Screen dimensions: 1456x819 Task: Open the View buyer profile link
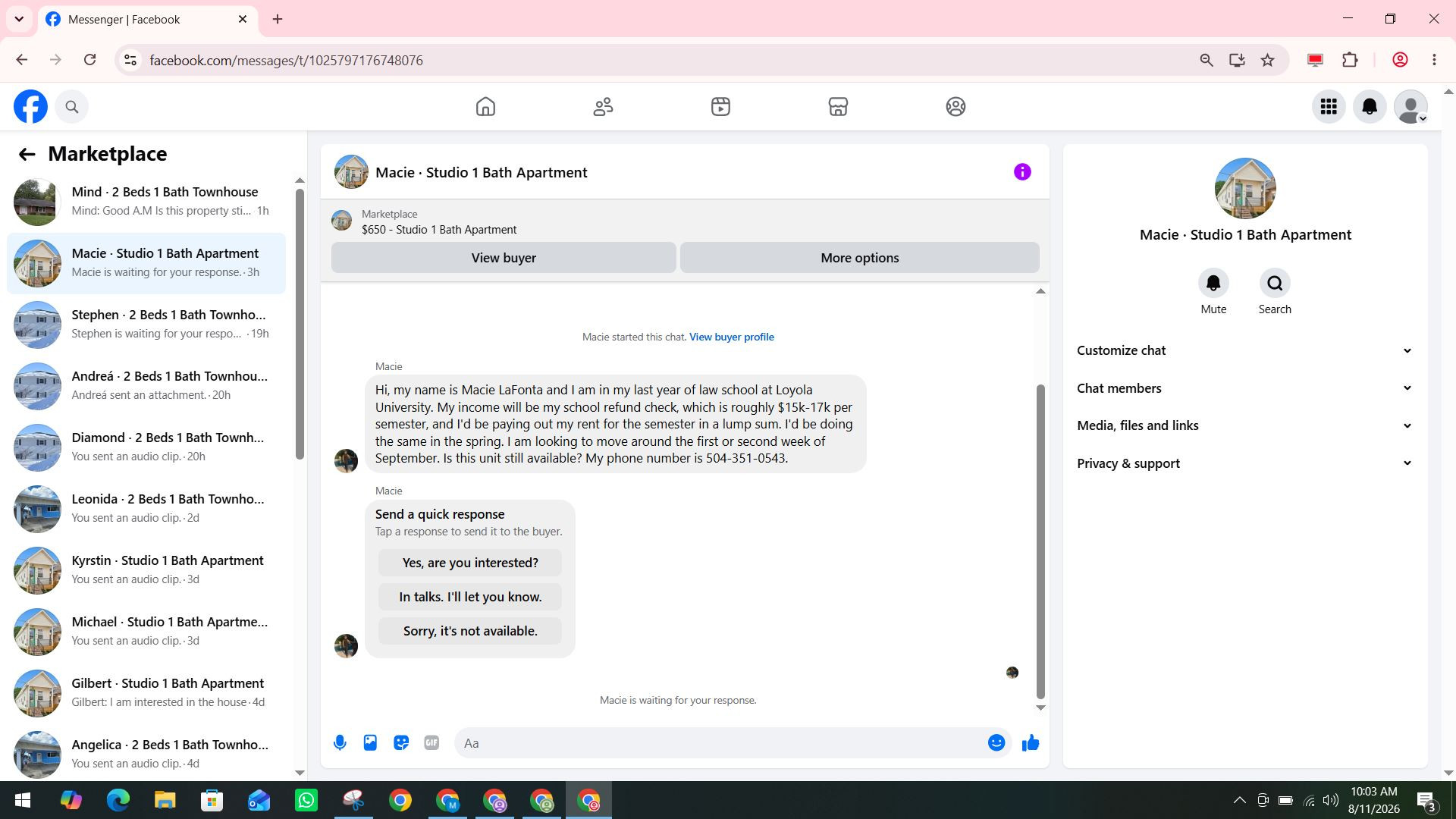732,337
